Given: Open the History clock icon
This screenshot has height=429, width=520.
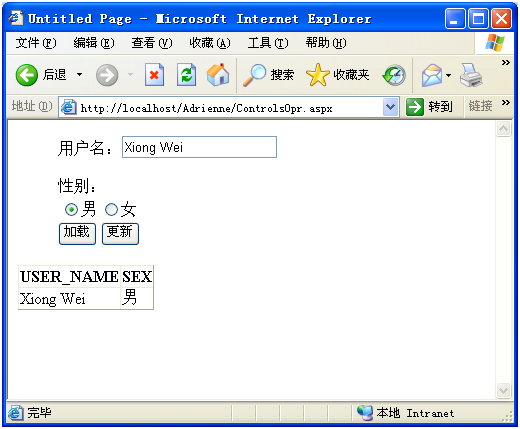Looking at the screenshot, I should pos(394,75).
